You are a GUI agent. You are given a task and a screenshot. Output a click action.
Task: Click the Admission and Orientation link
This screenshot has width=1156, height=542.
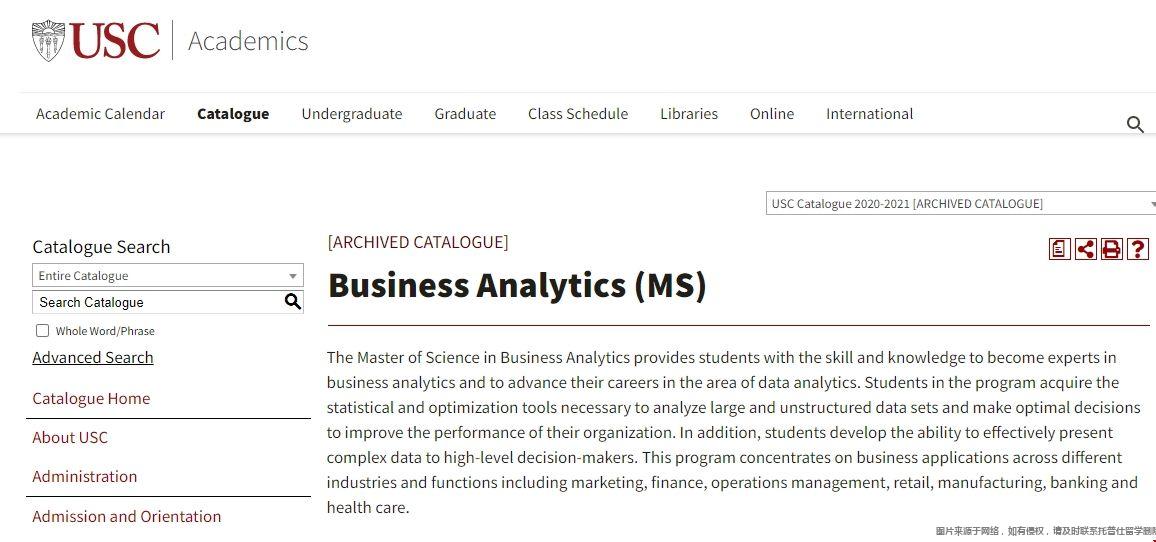tap(127, 516)
